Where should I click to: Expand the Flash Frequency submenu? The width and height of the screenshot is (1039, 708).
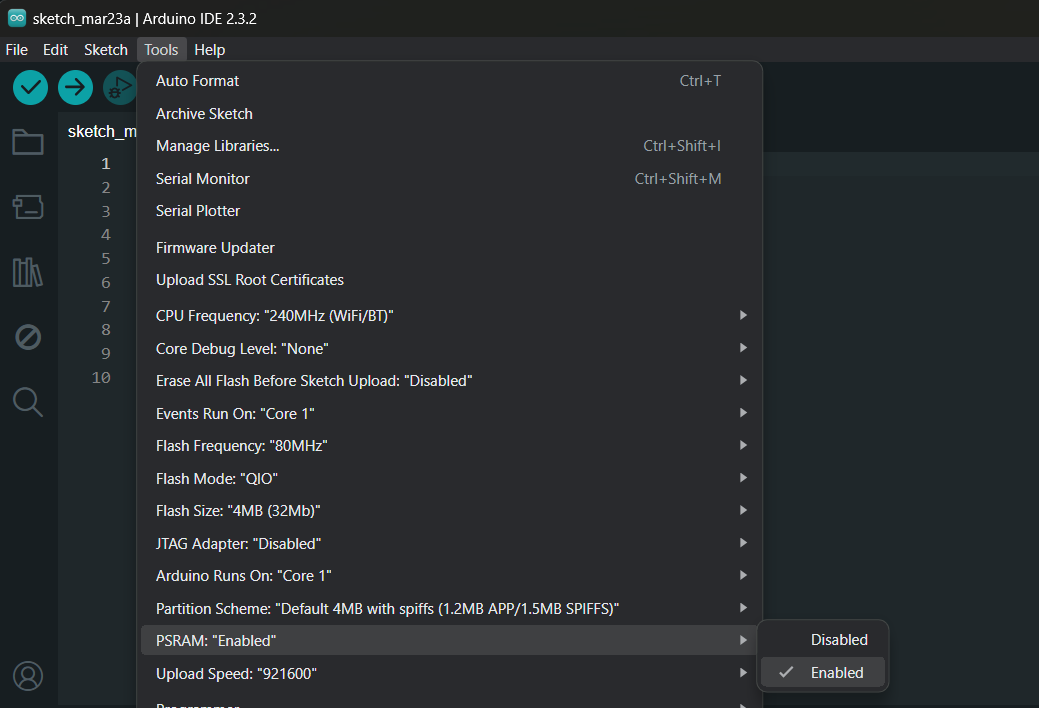click(449, 445)
